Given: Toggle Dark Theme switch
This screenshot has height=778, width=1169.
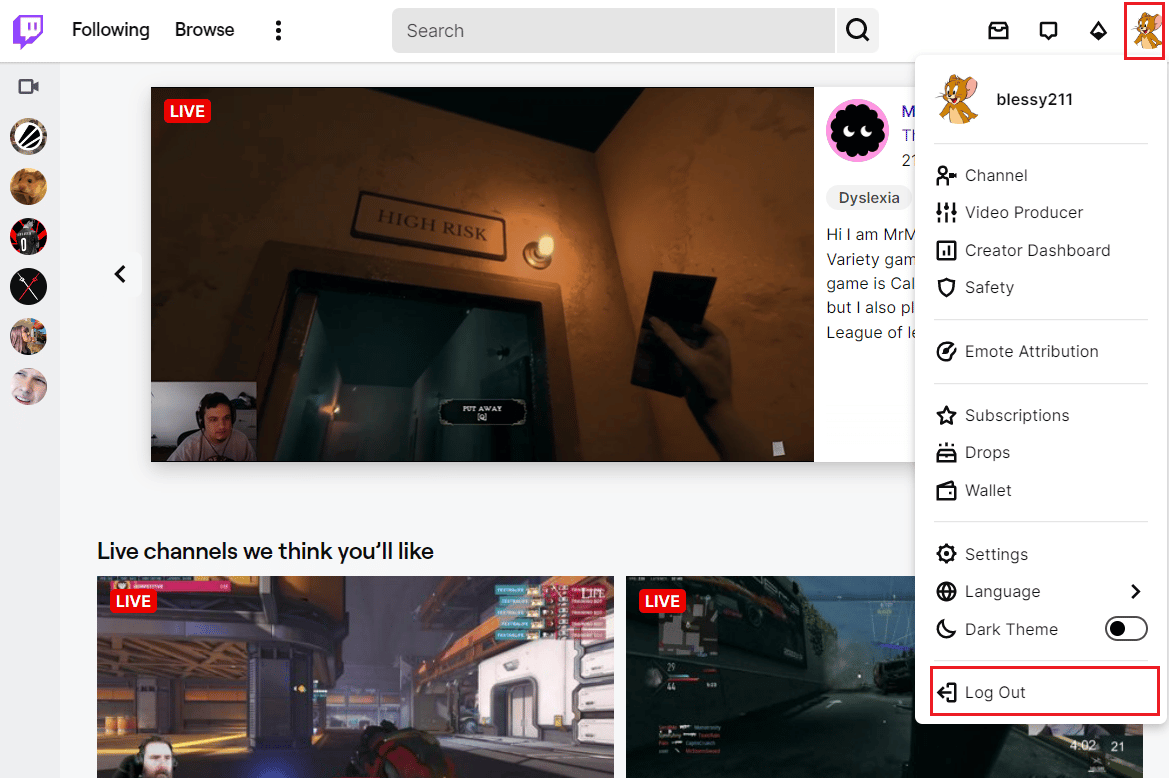Looking at the screenshot, I should 1126,628.
